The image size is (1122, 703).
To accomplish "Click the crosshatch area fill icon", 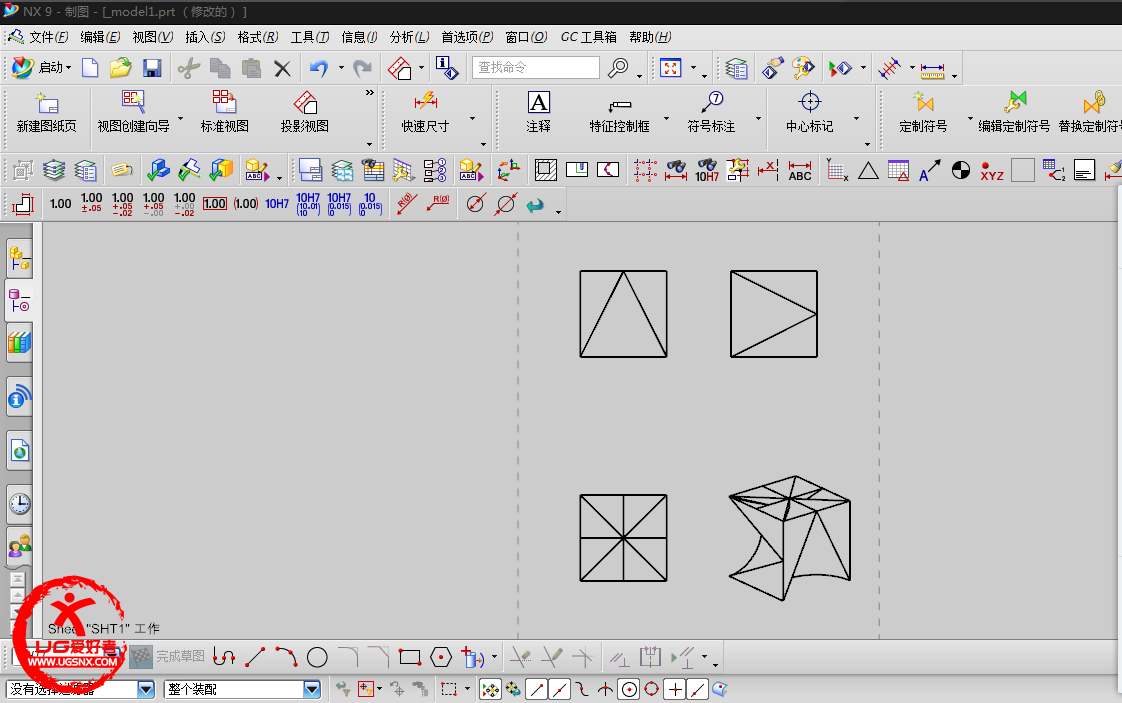I will click(546, 170).
